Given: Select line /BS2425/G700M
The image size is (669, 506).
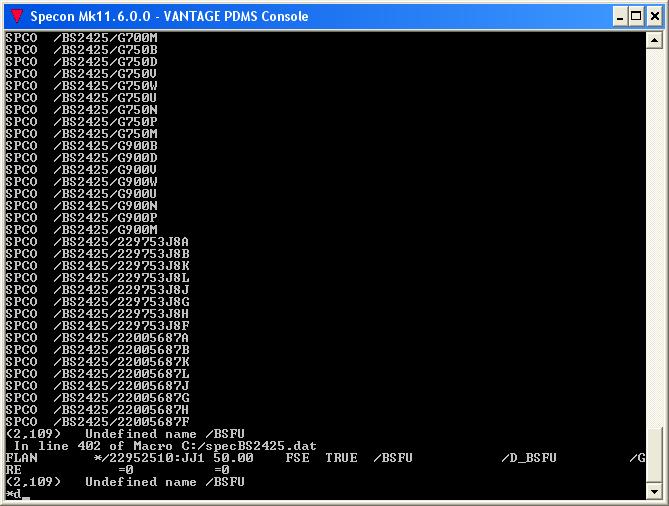Looking at the screenshot, I should (x=81, y=38).
